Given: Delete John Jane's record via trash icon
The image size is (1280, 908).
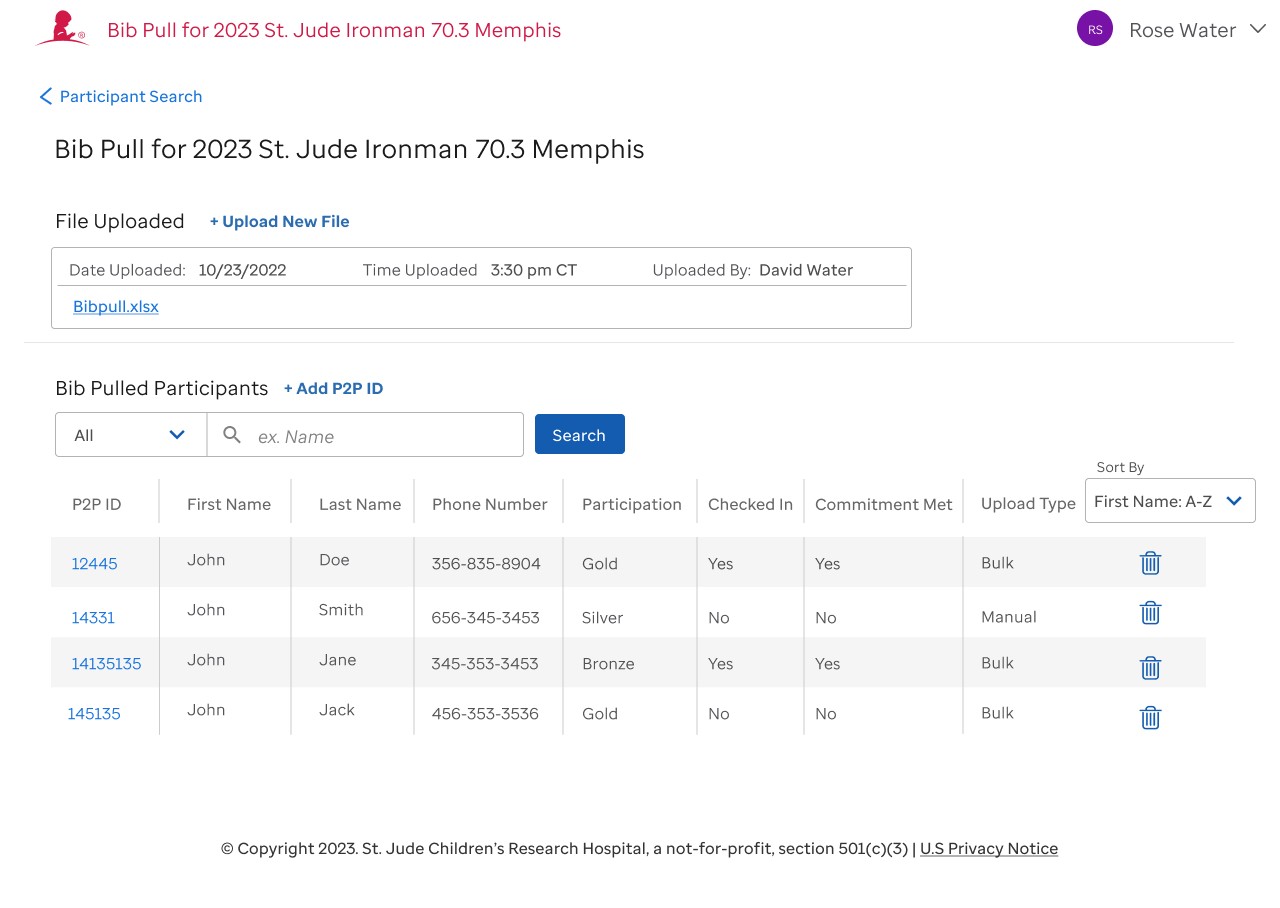Looking at the screenshot, I should pyautogui.click(x=1150, y=667).
